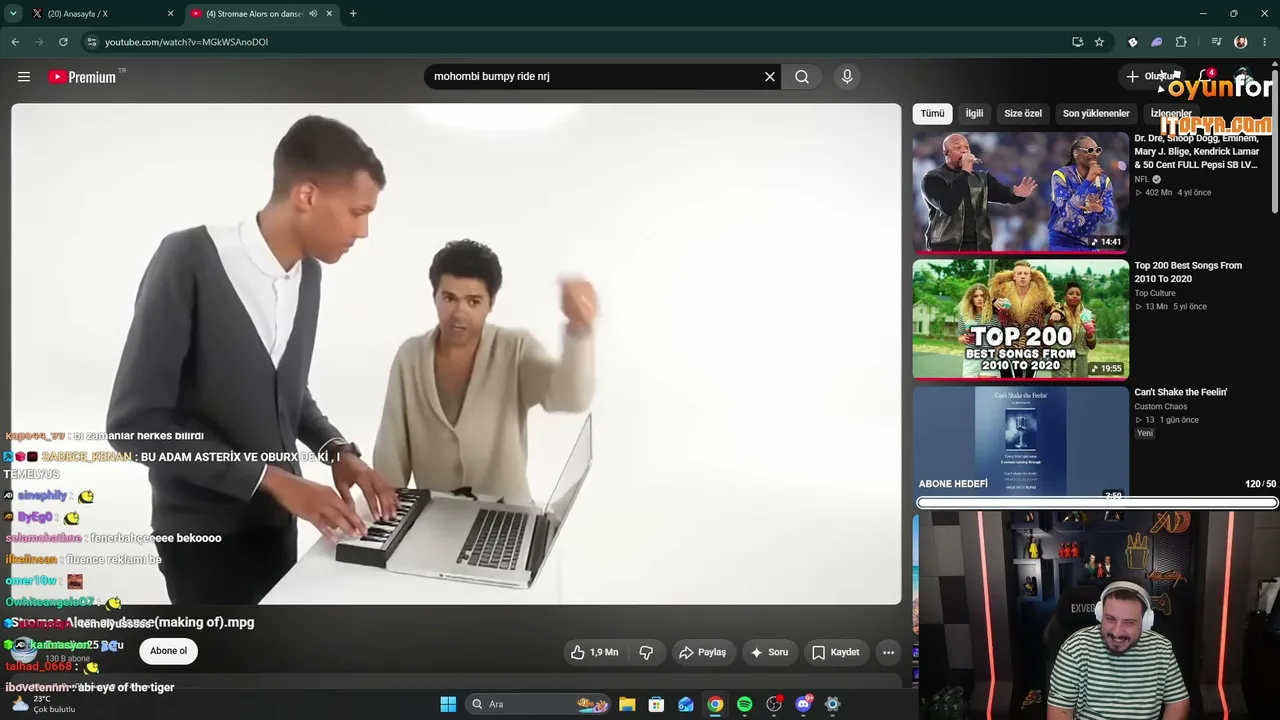This screenshot has height=720, width=1280.
Task: Open a new browser tab
Action: click(x=353, y=14)
